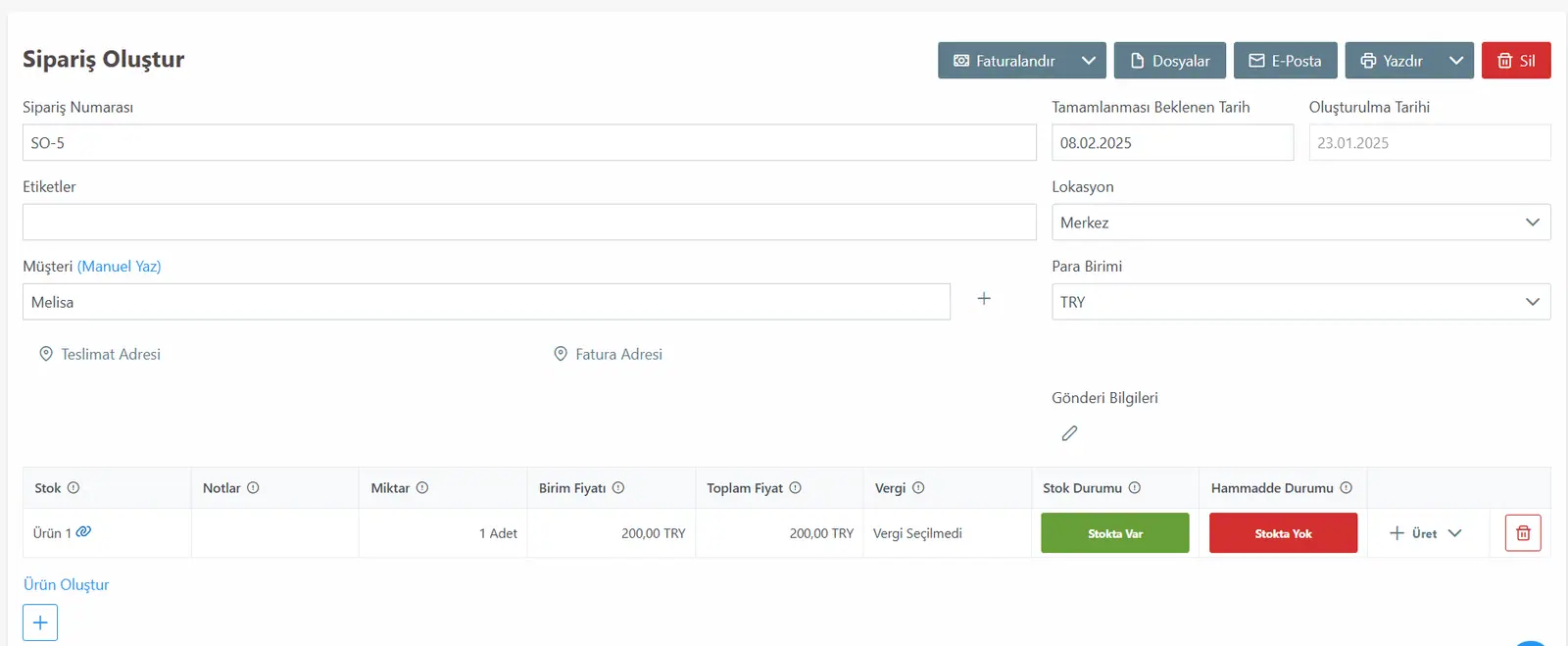Click the info icon next to Toplam Fiyat
Image resolution: width=1568 pixels, height=646 pixels.
pyautogui.click(x=796, y=487)
